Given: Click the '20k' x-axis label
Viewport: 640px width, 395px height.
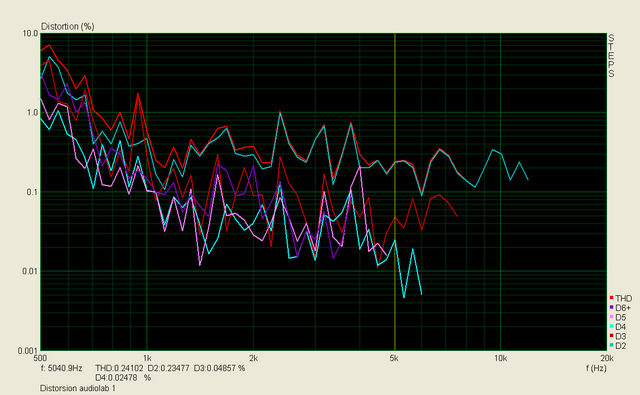Looking at the screenshot, I should 607,358.
